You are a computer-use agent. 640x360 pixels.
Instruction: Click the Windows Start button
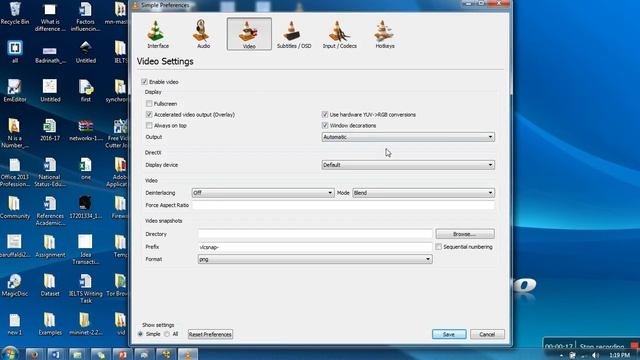point(10,353)
